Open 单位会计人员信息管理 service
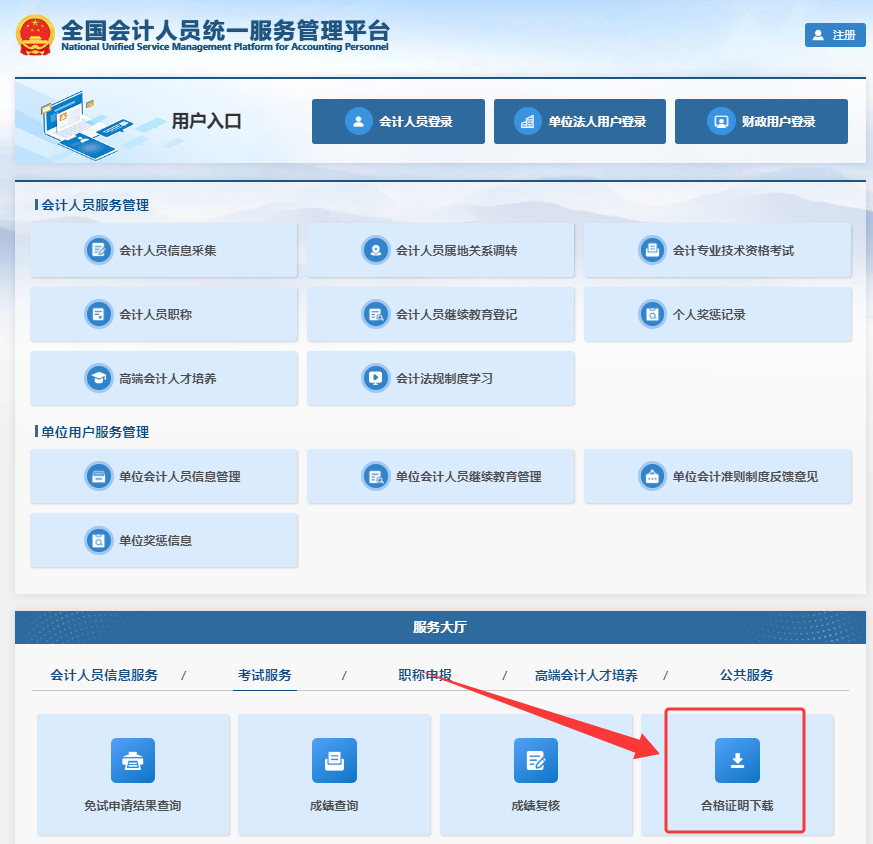The width and height of the screenshot is (873, 844). [163, 476]
